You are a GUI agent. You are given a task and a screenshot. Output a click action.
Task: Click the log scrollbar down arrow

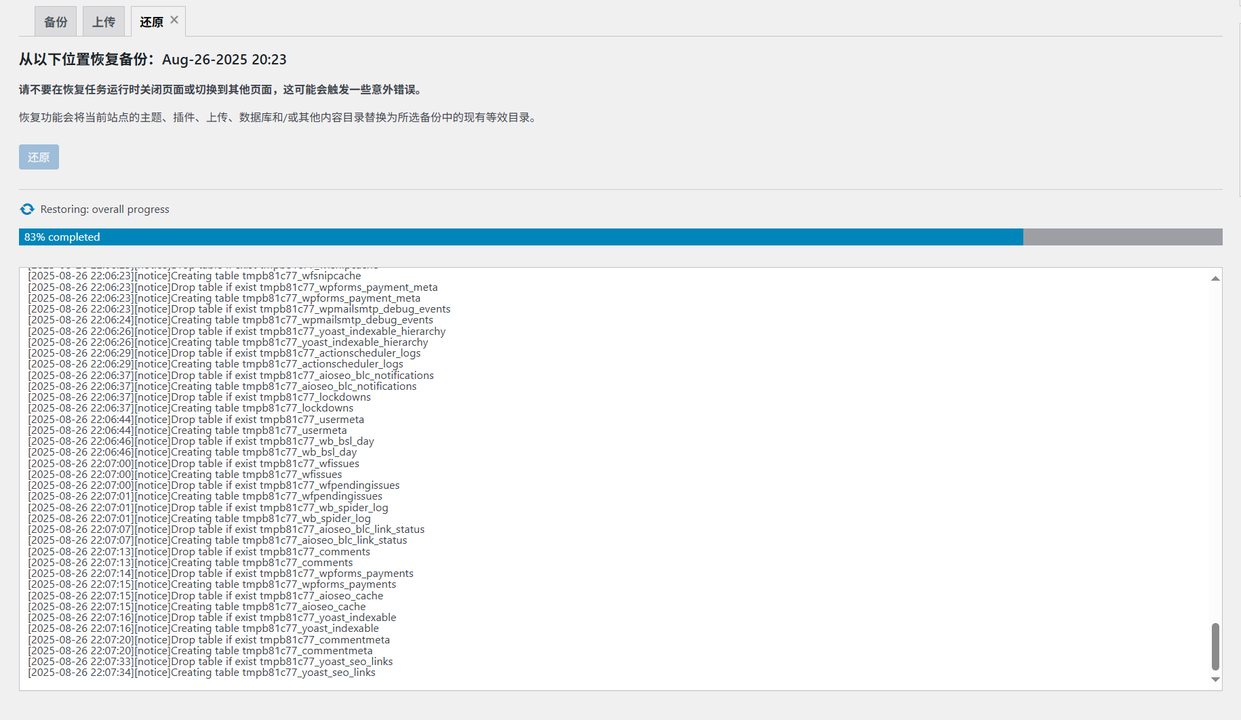[1216, 680]
